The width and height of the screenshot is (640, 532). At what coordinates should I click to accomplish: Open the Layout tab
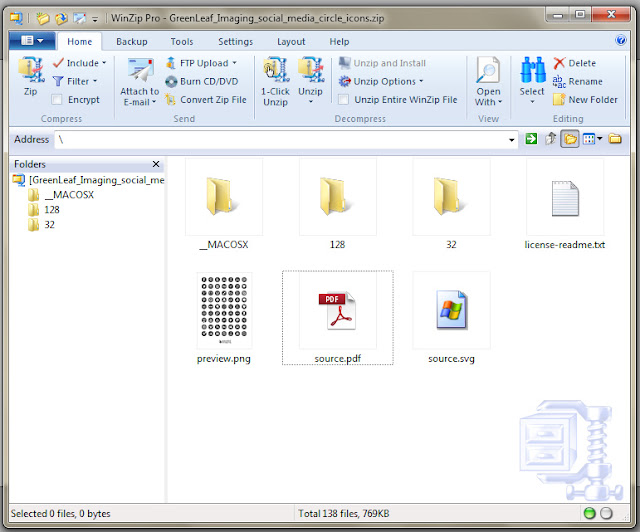(x=291, y=42)
